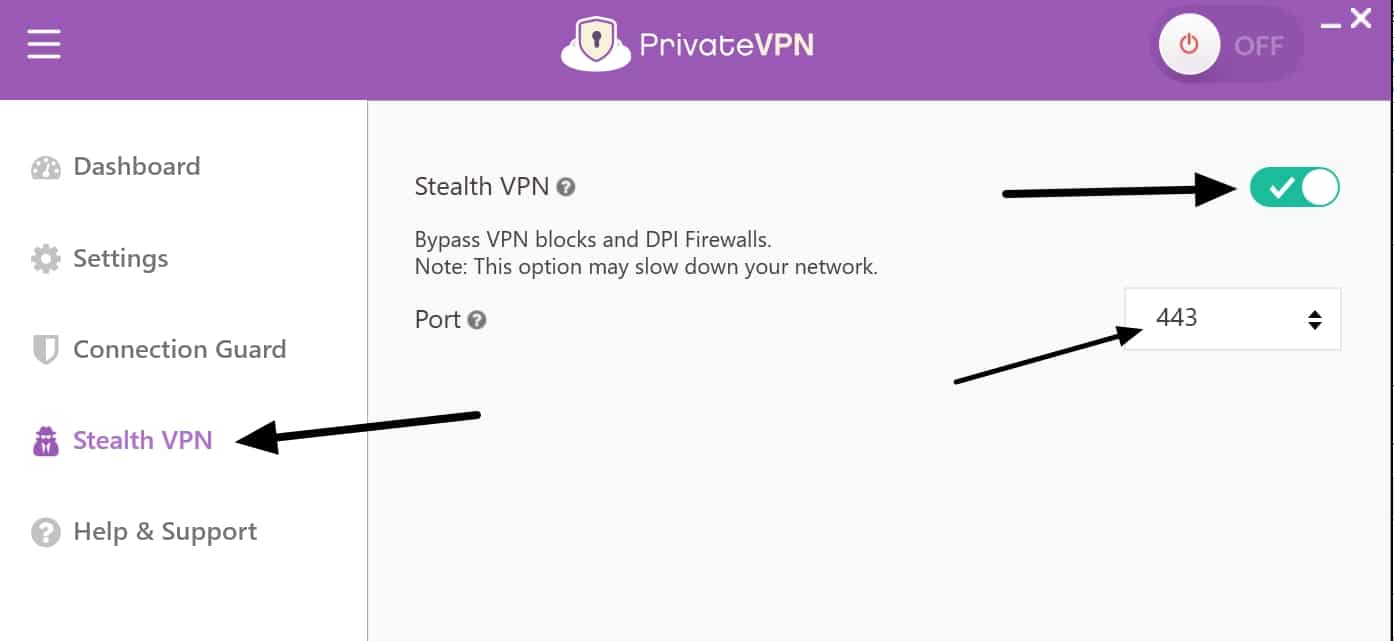The height and width of the screenshot is (641, 1394).
Task: Click the PrivateVPN title text
Action: pyautogui.click(x=726, y=45)
